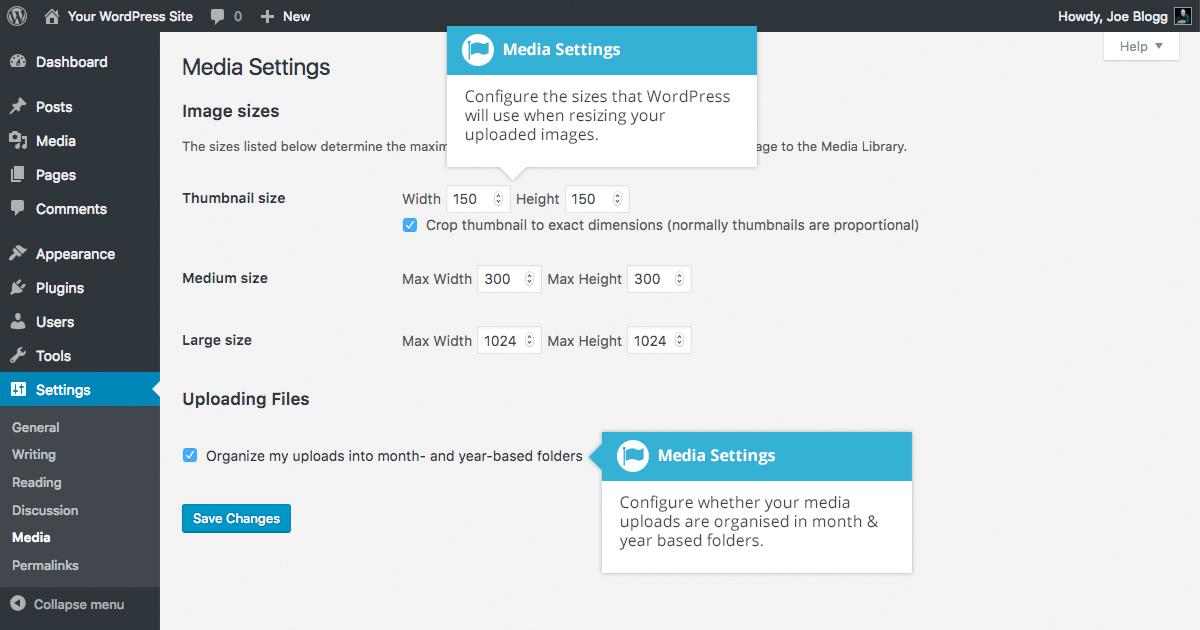Open the comments bubble icon in admin bar
1200x630 pixels.
217,17
